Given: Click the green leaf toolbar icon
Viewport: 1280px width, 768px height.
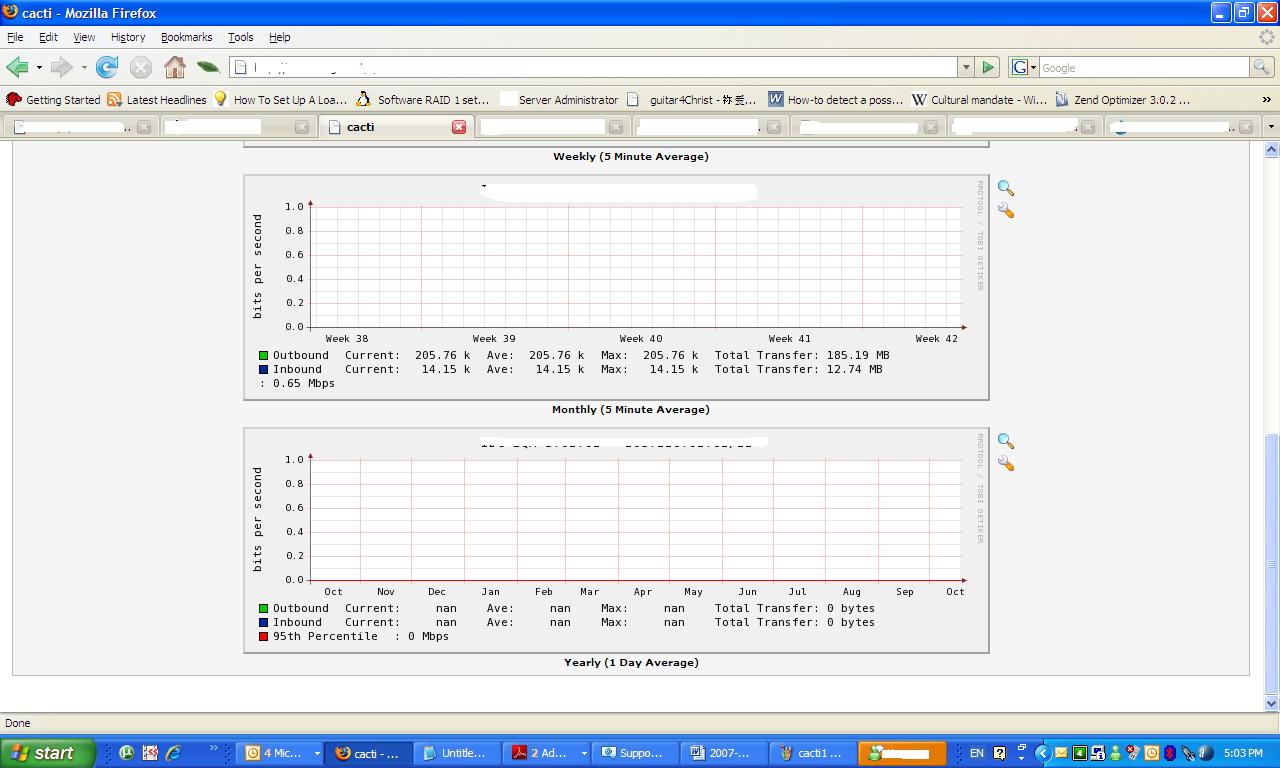Looking at the screenshot, I should (208, 67).
